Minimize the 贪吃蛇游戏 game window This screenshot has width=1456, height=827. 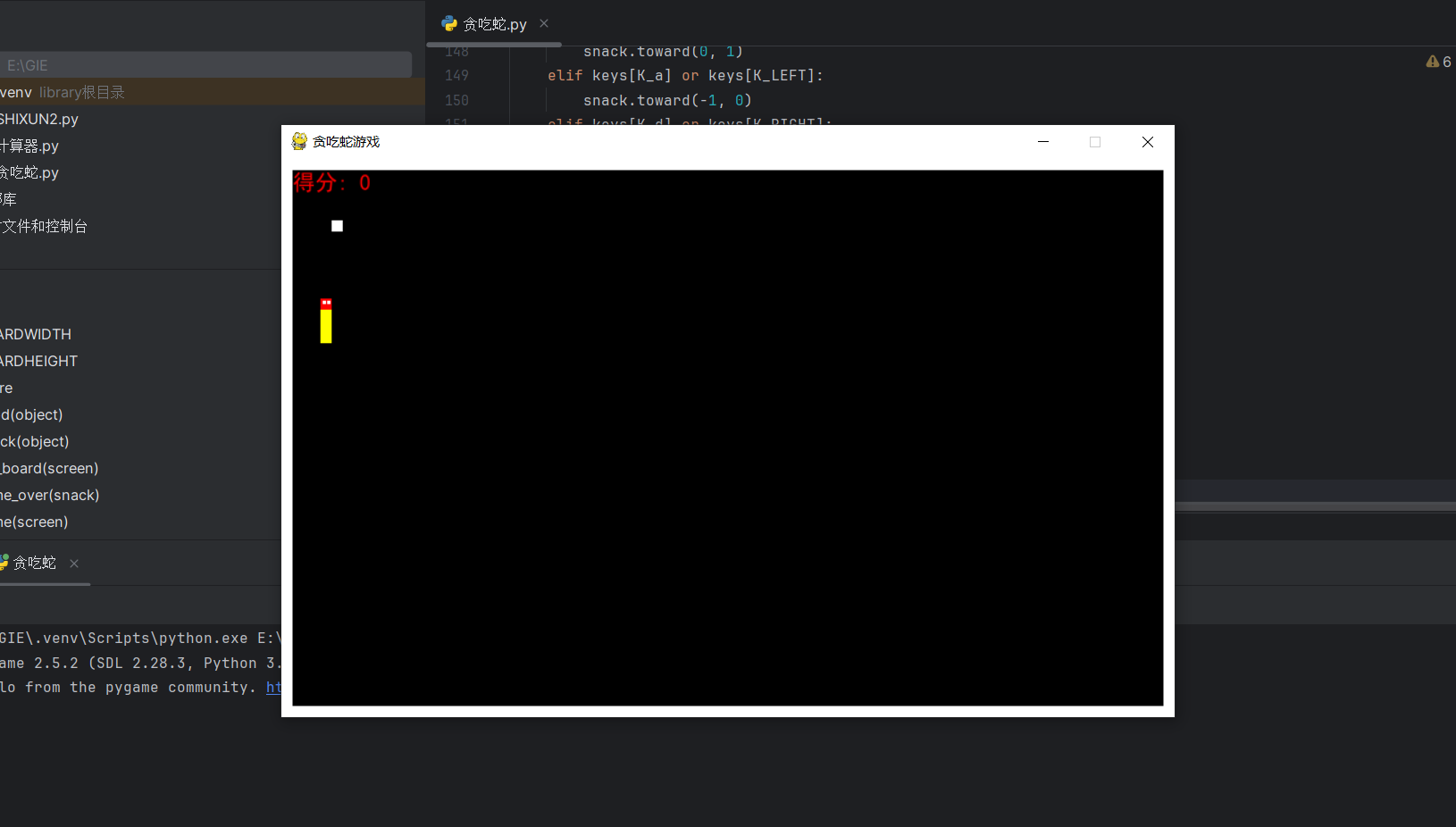(1042, 141)
